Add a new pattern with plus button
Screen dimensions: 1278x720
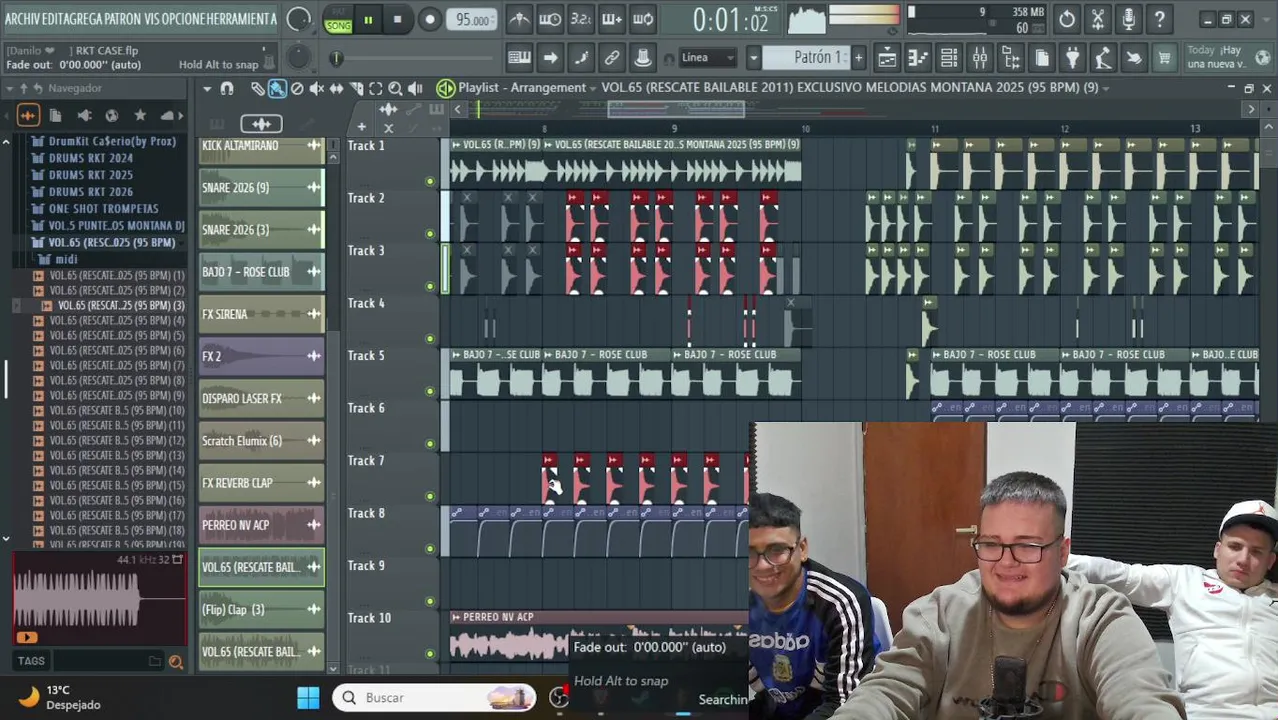(x=859, y=58)
